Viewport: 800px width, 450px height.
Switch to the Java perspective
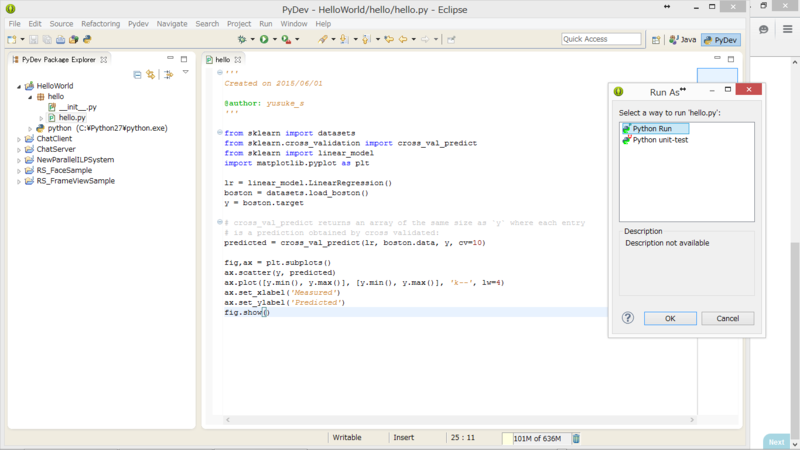click(x=683, y=40)
